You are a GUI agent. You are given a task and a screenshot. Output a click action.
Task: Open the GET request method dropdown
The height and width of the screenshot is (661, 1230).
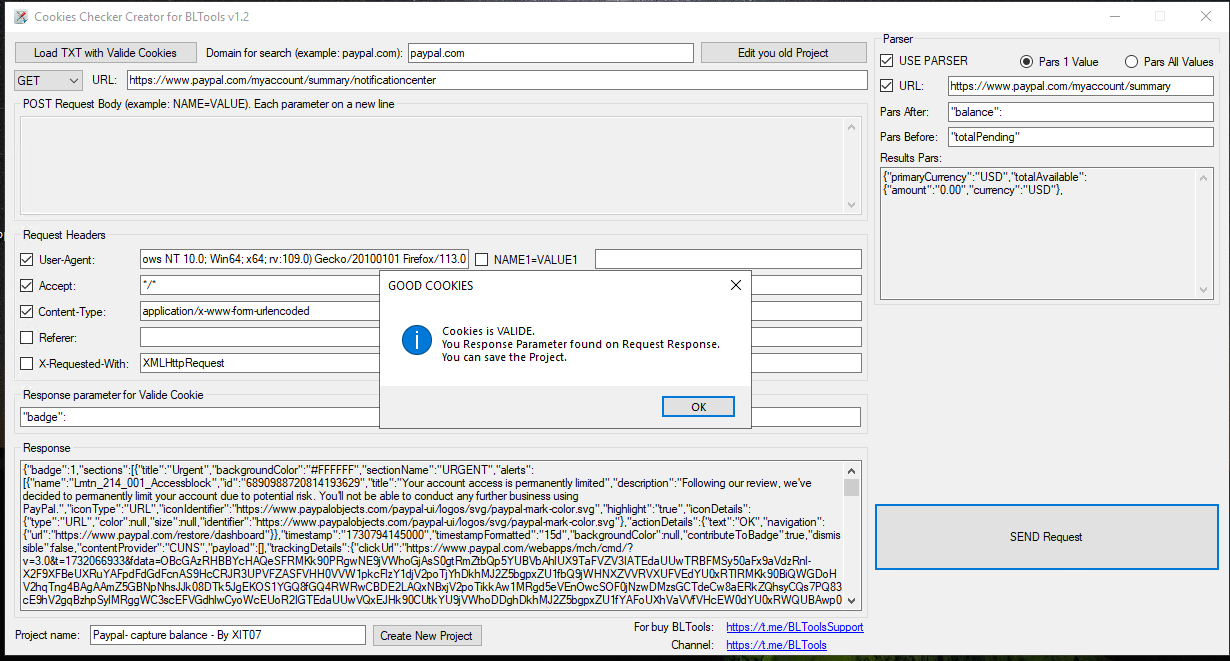(48, 80)
